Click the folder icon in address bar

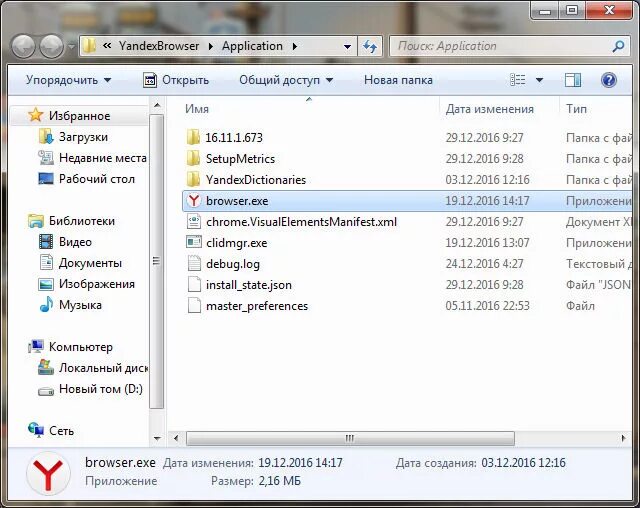[89, 46]
